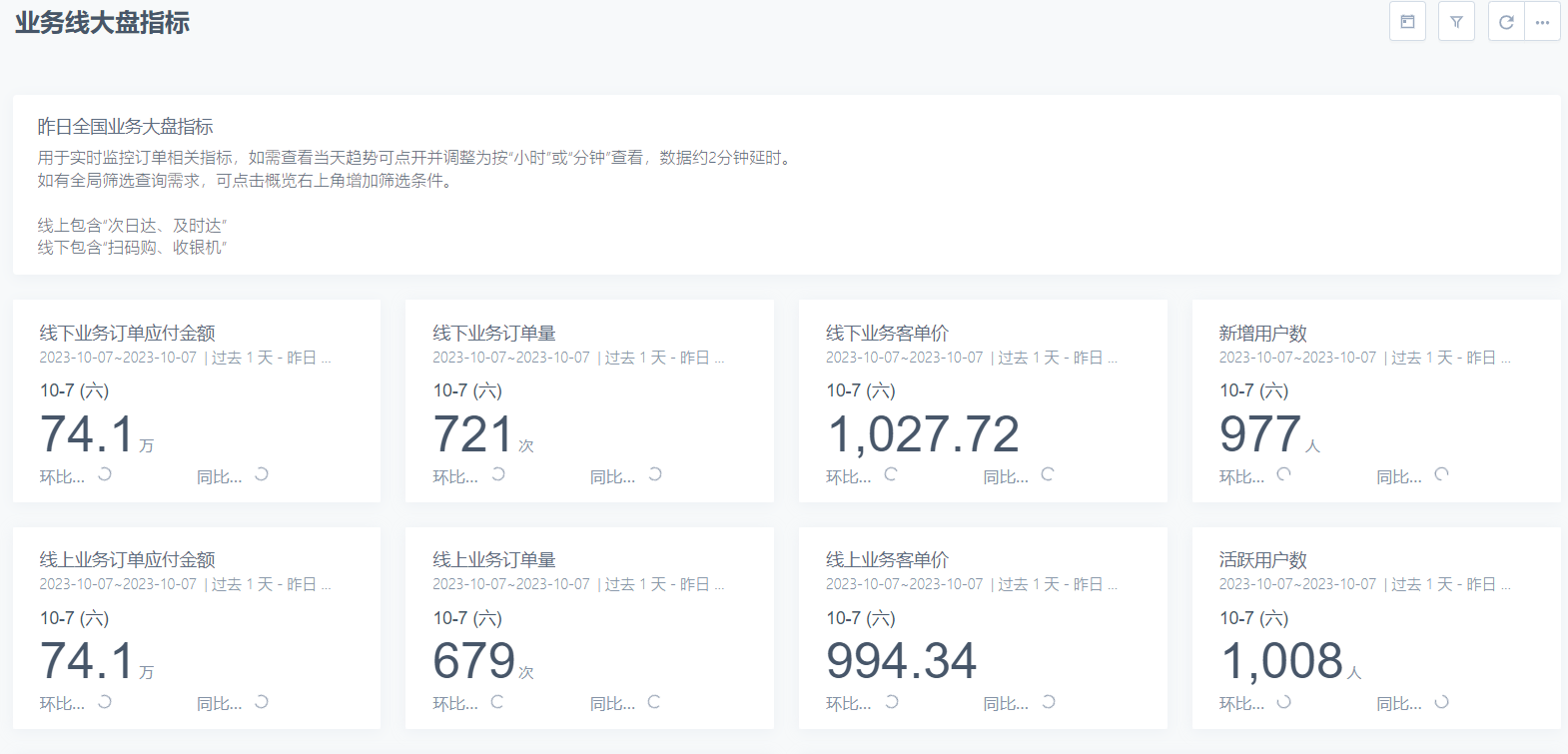Screen dimensions: 1568x754
Task: Click the 1,027.72 value in 线下业务客单价
Action: click(x=923, y=435)
